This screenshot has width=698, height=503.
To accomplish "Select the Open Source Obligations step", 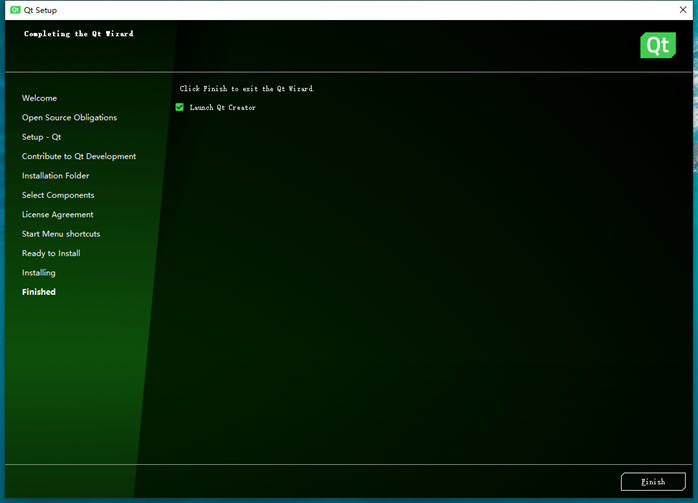I will point(69,118).
